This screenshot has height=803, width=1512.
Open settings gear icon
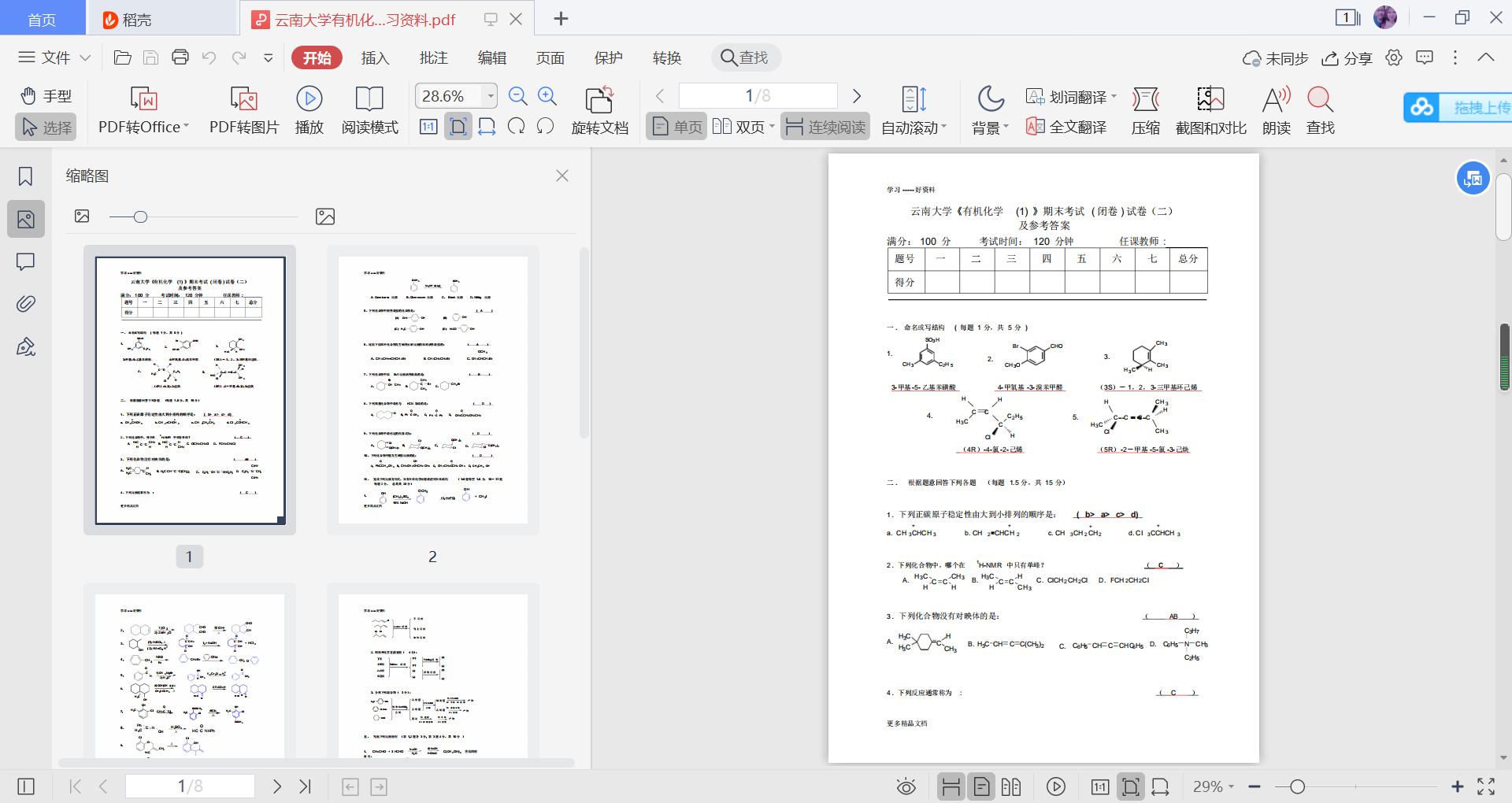tap(1394, 57)
